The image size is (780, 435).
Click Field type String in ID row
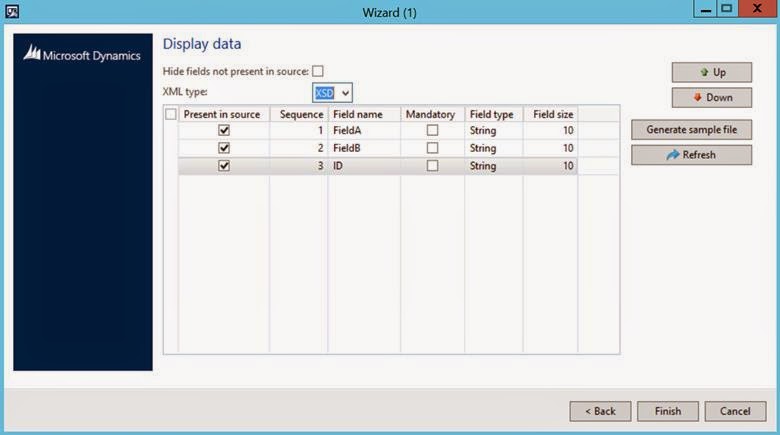tap(493, 166)
